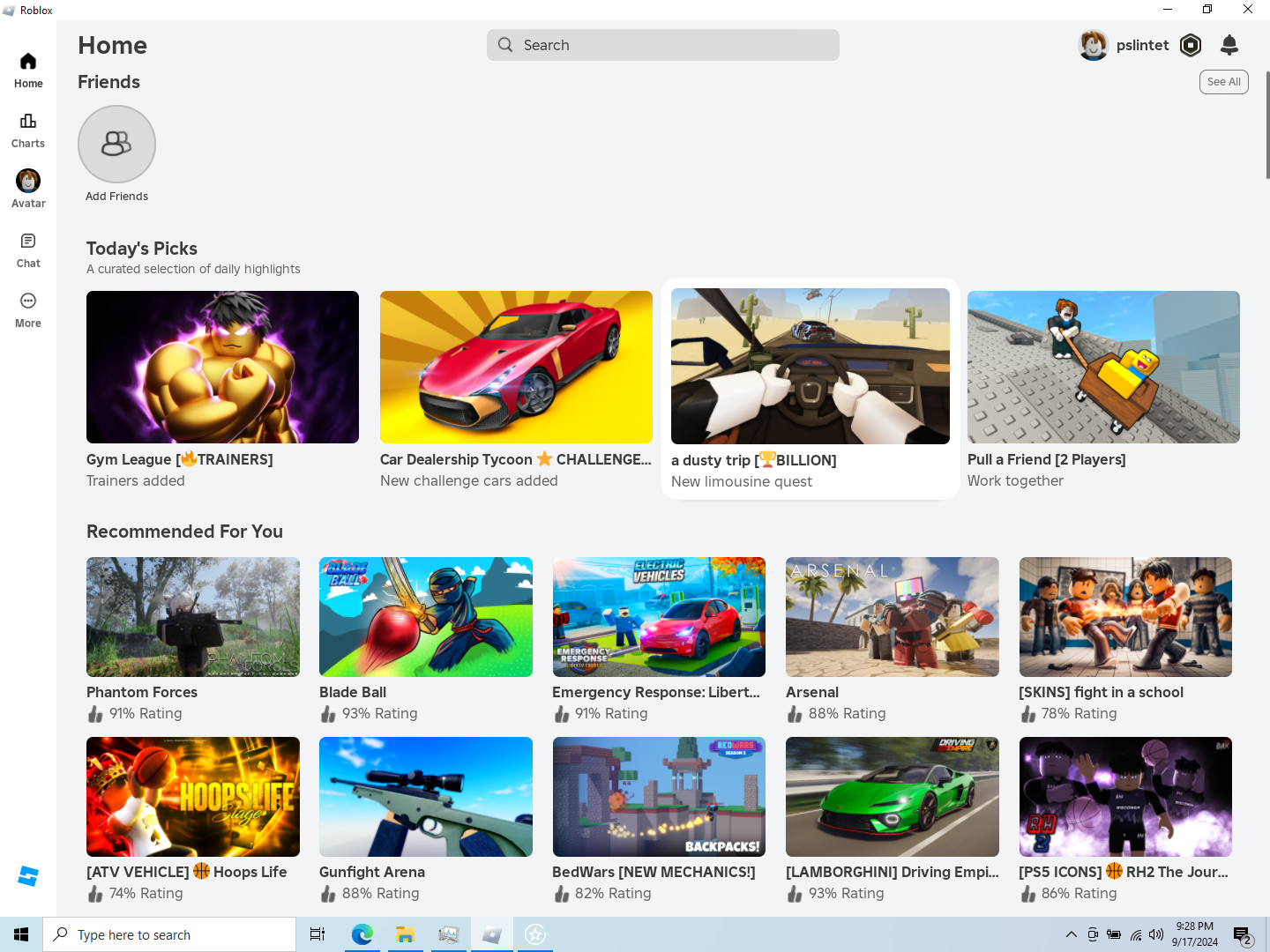The width and height of the screenshot is (1270, 952).
Task: Click the Windows taskbar search box
Action: pyautogui.click(x=169, y=934)
